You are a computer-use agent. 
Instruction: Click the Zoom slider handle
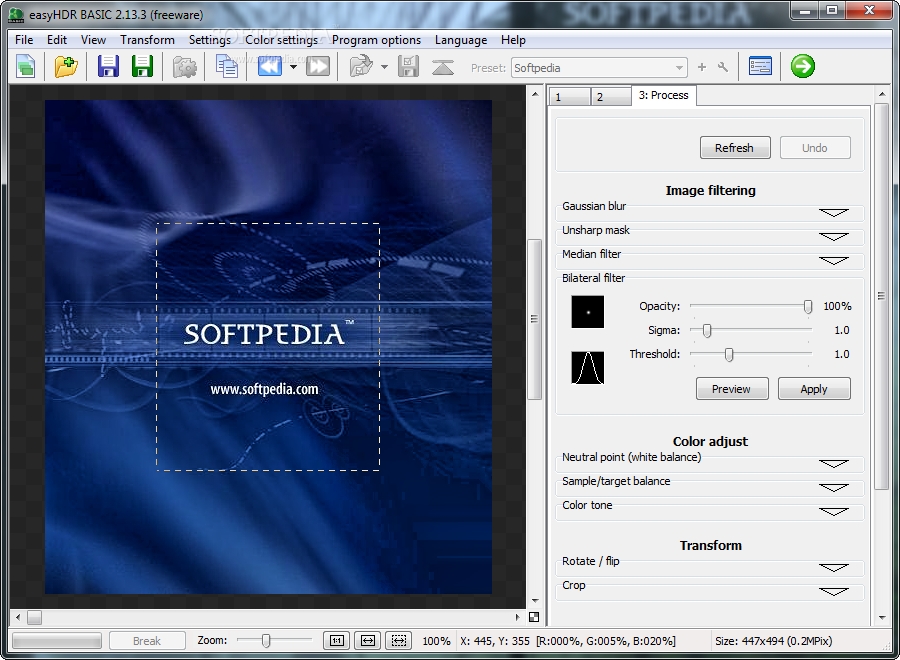266,640
